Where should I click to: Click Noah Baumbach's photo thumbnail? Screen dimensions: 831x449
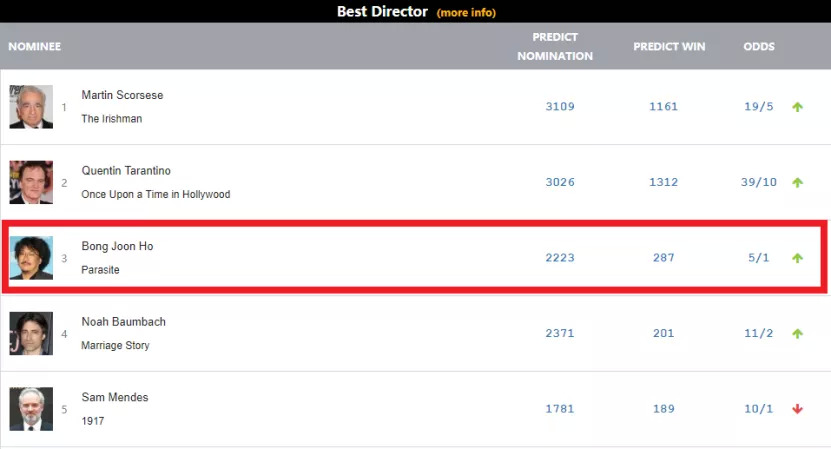point(31,333)
